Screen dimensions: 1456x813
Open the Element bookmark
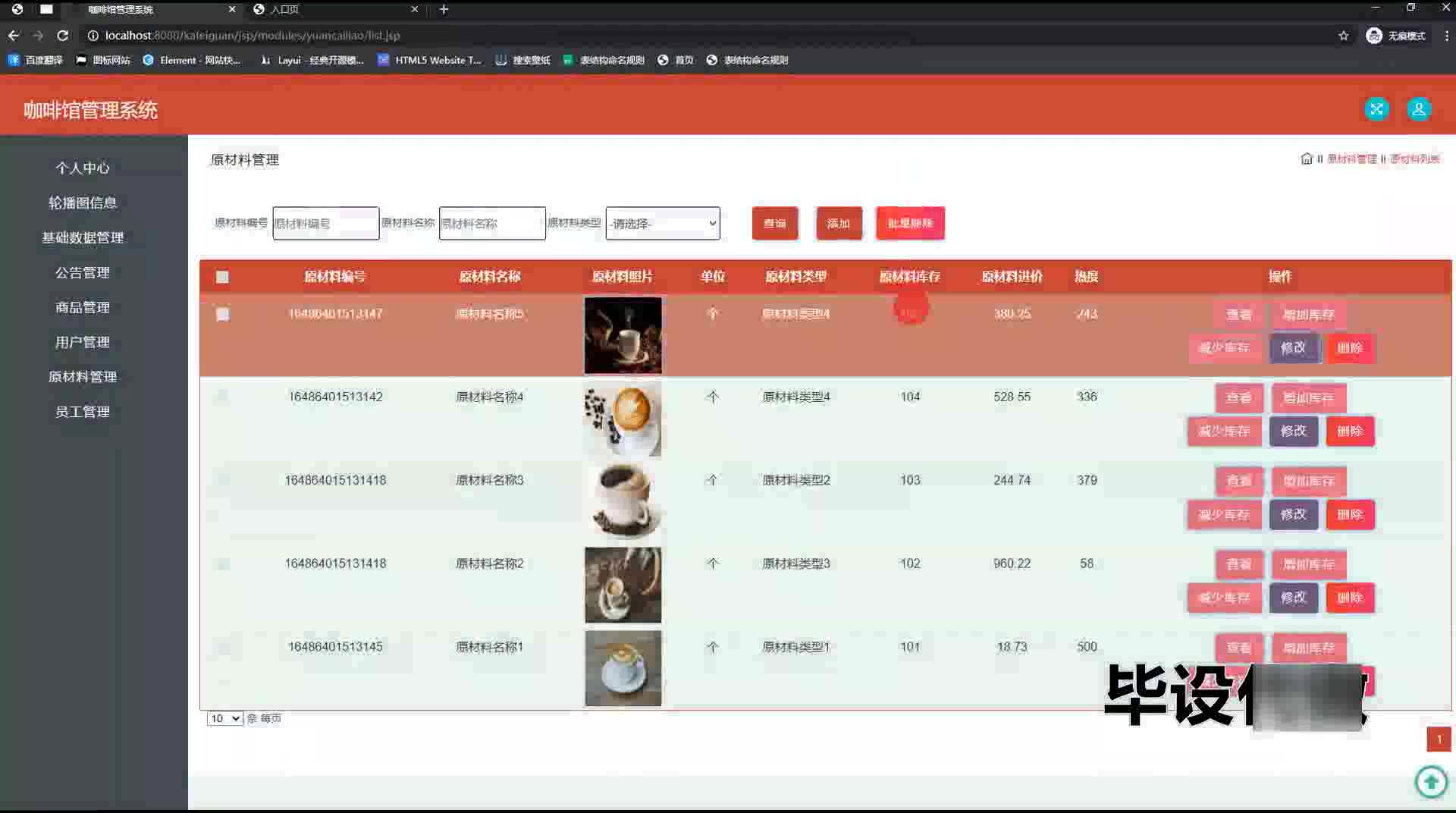coord(192,60)
